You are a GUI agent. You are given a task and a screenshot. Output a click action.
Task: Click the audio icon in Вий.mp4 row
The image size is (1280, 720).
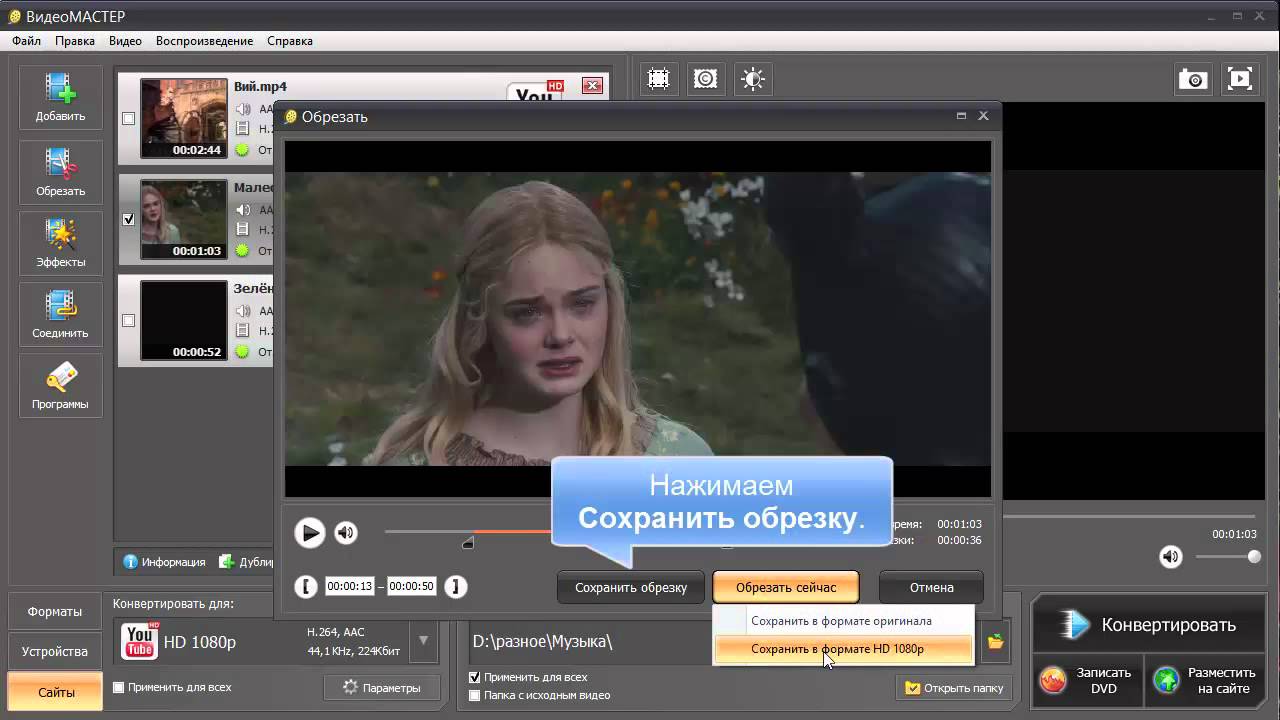pyautogui.click(x=242, y=108)
